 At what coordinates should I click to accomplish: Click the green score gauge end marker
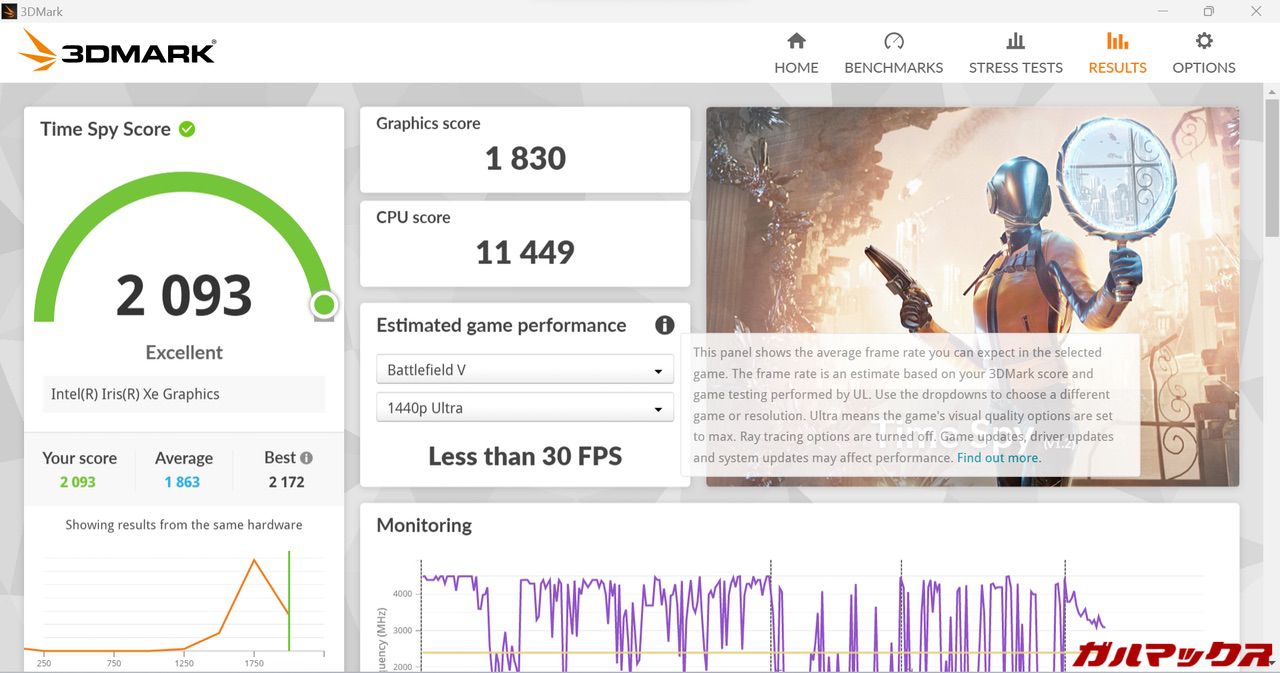coord(323,304)
